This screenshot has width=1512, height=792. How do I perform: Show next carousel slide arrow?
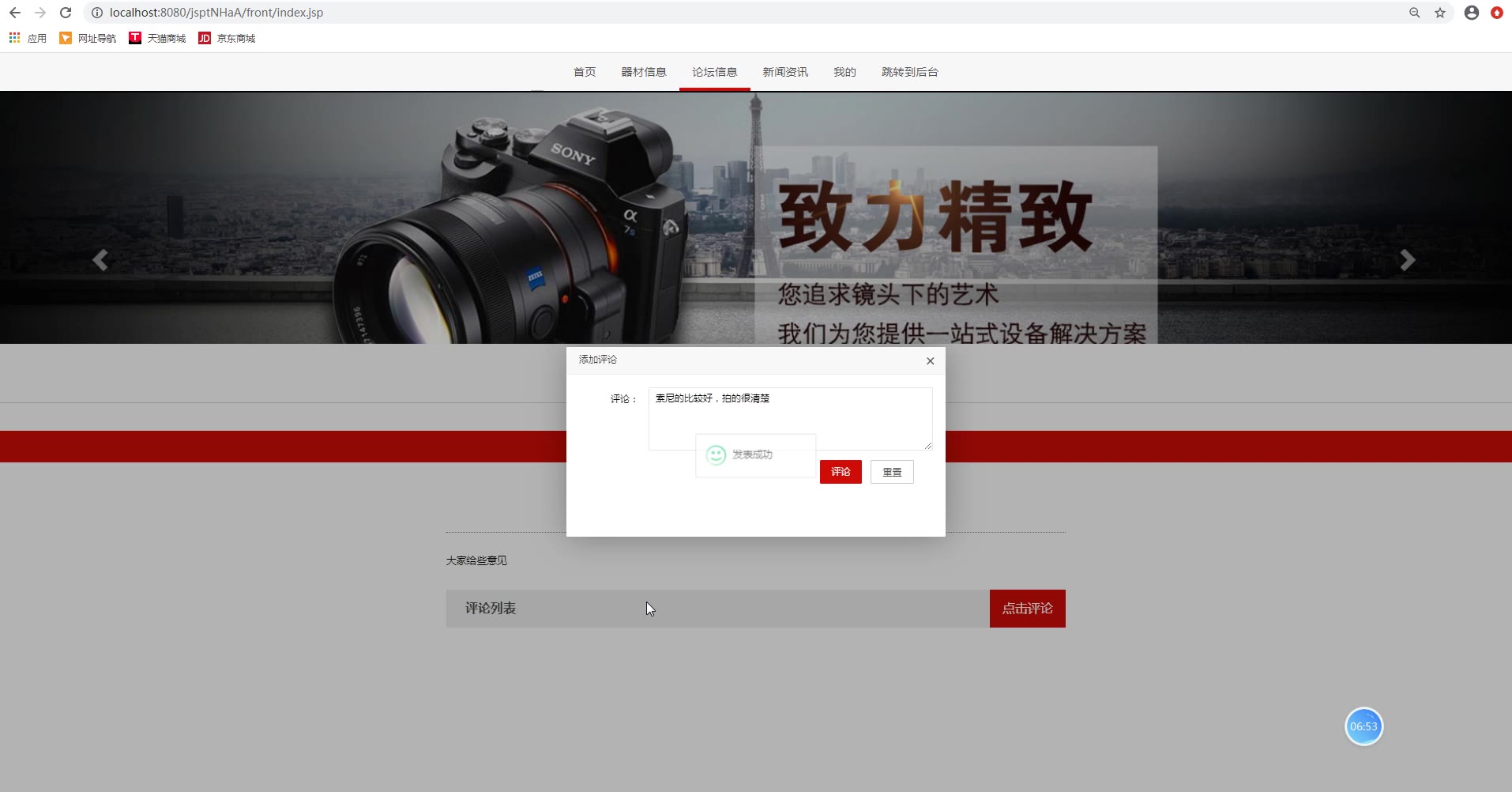pyautogui.click(x=1408, y=260)
